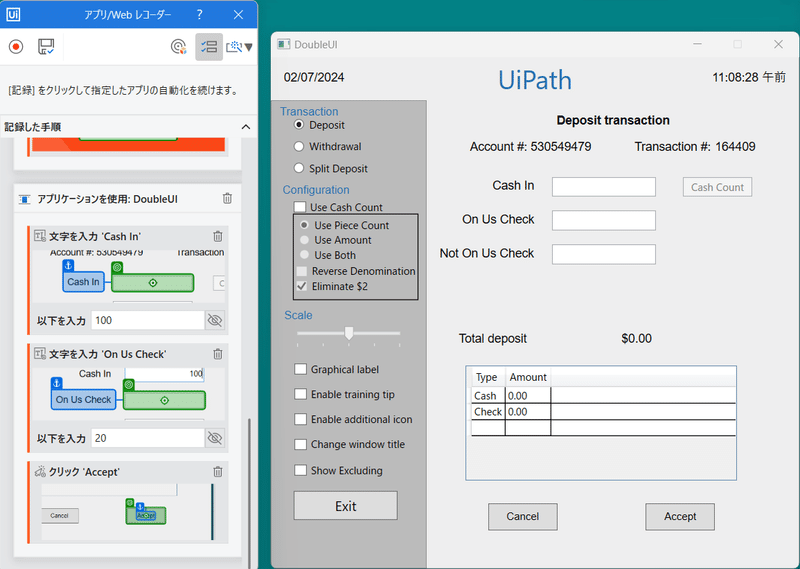800x569 pixels.
Task: Click the Account # 530549479 label
Action: click(x=530, y=147)
